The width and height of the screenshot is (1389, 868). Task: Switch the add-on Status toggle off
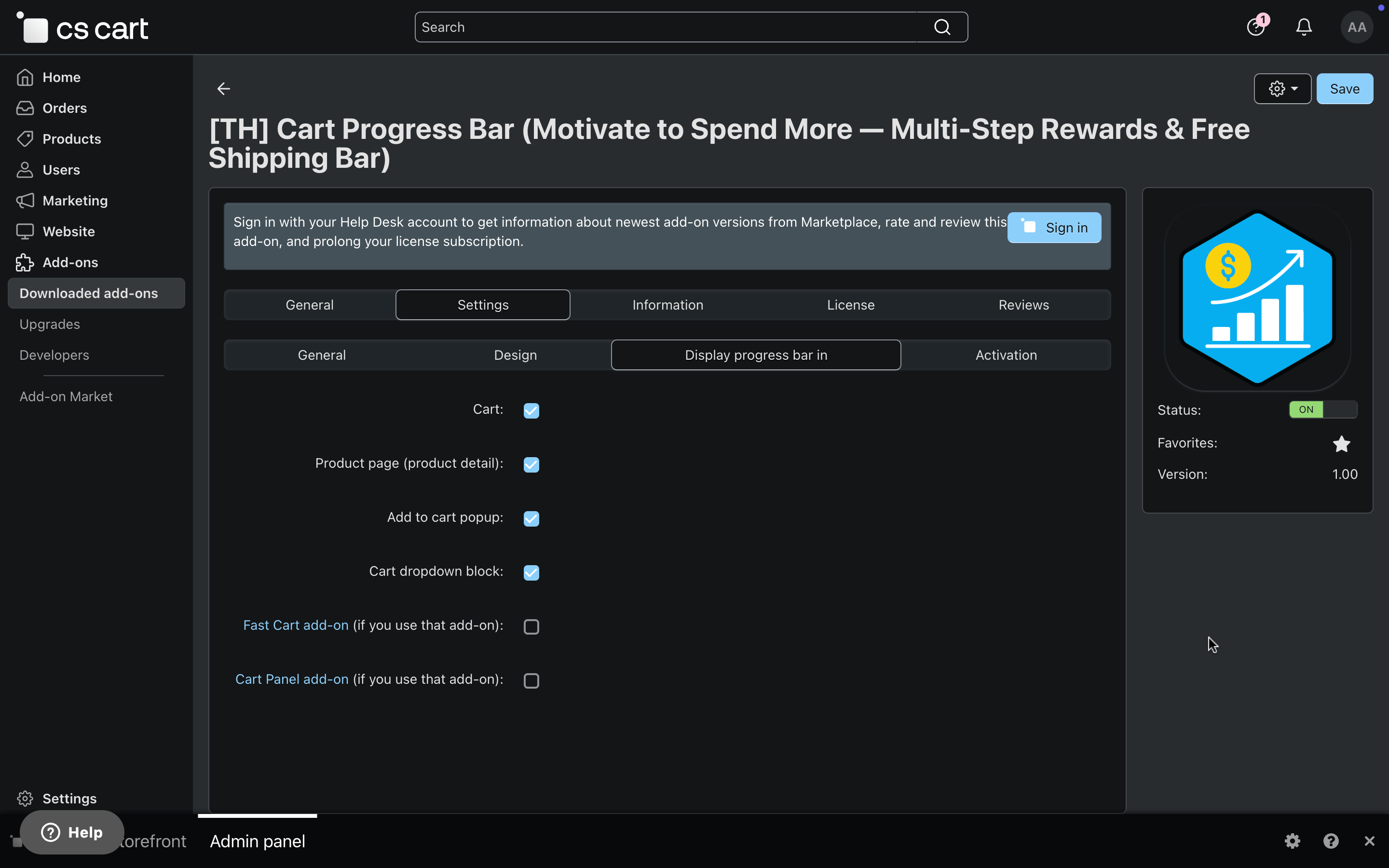pyautogui.click(x=1322, y=409)
